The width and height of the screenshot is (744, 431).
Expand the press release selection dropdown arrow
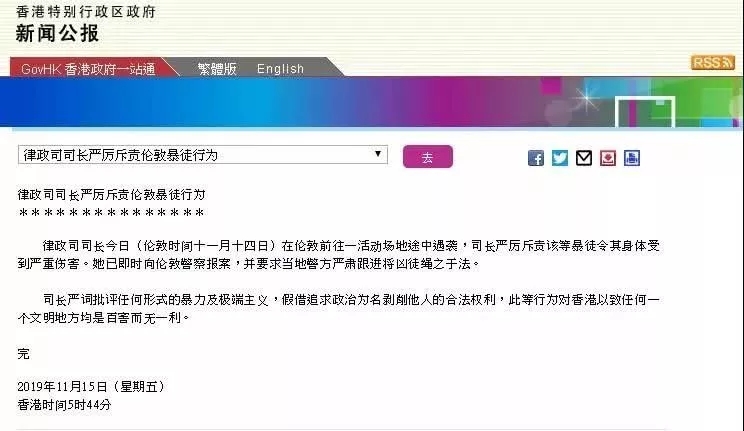coord(378,154)
